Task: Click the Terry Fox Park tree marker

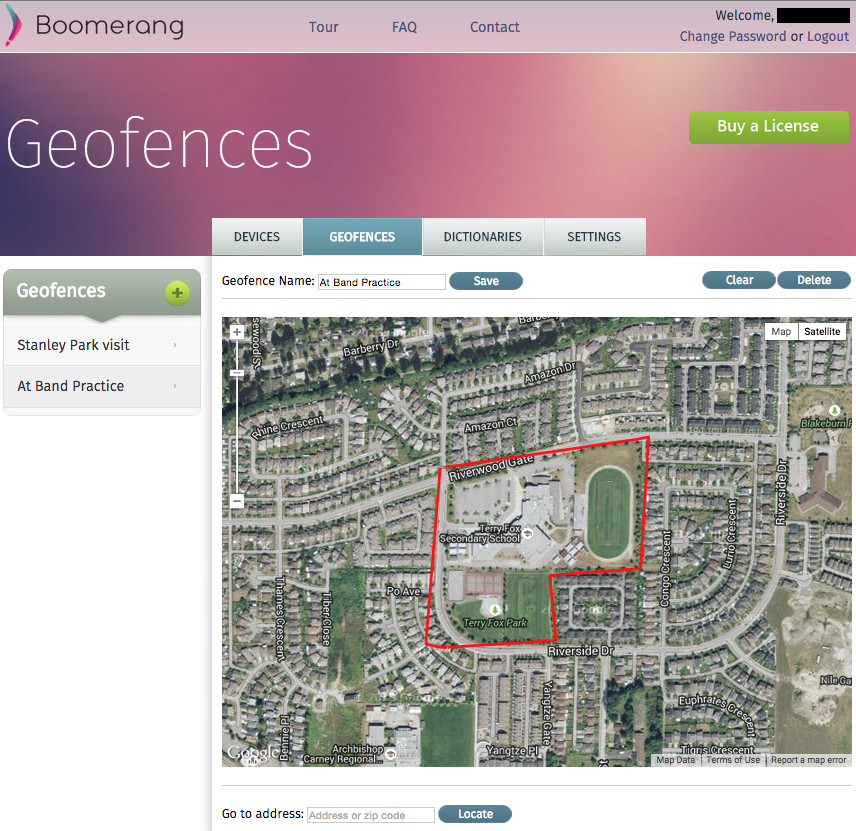Action: [495, 609]
